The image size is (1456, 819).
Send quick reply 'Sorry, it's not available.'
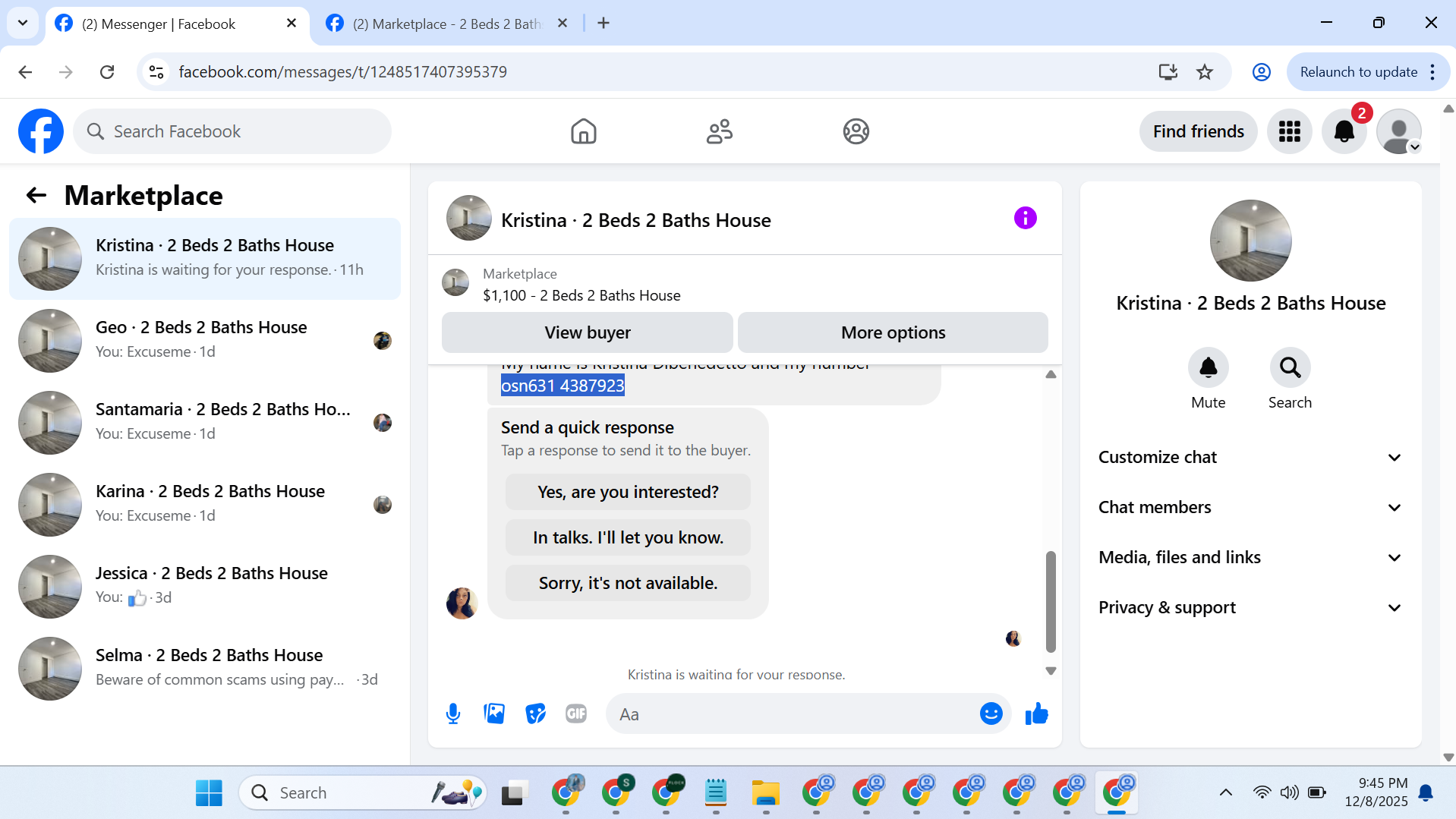point(628,583)
